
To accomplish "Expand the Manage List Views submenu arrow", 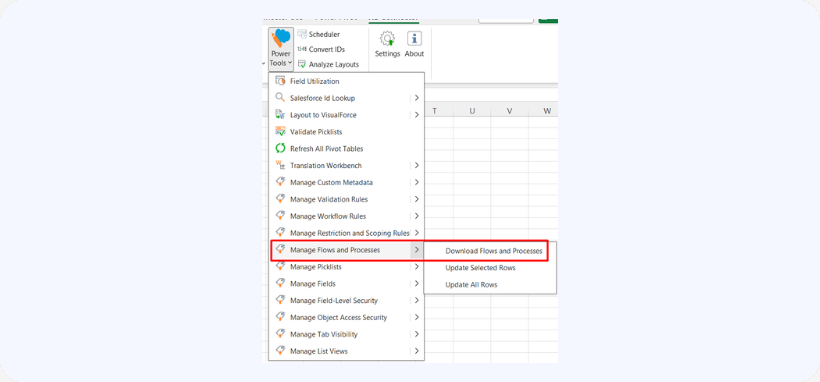I will [x=416, y=351].
